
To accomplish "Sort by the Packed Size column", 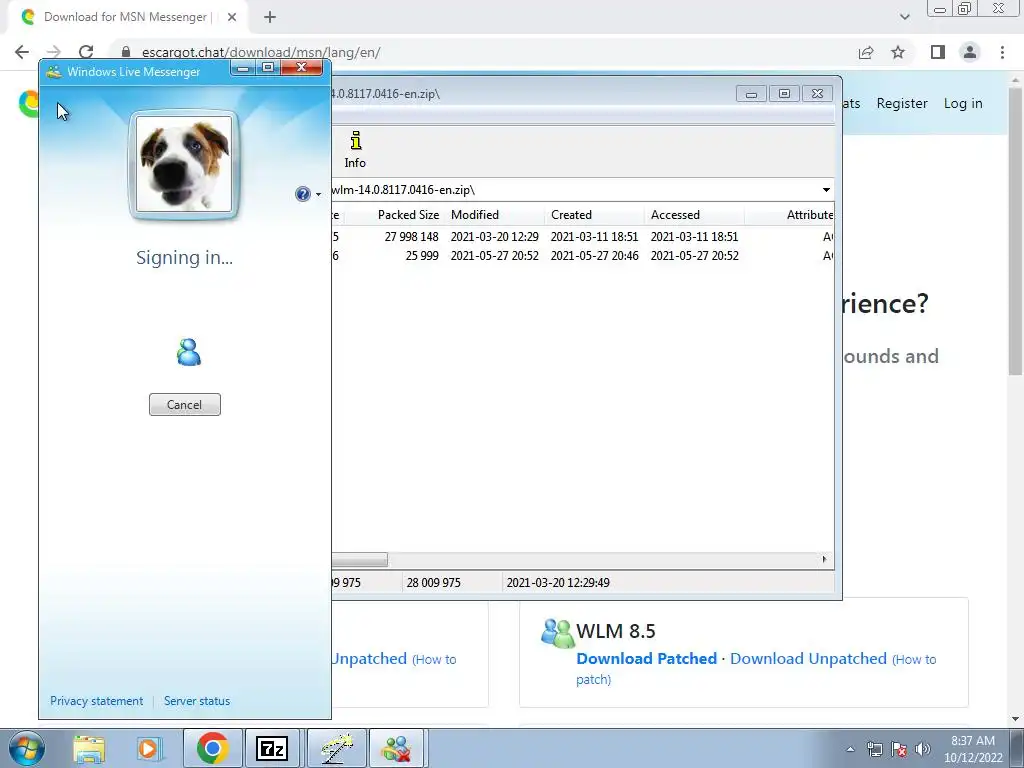I will [x=408, y=215].
